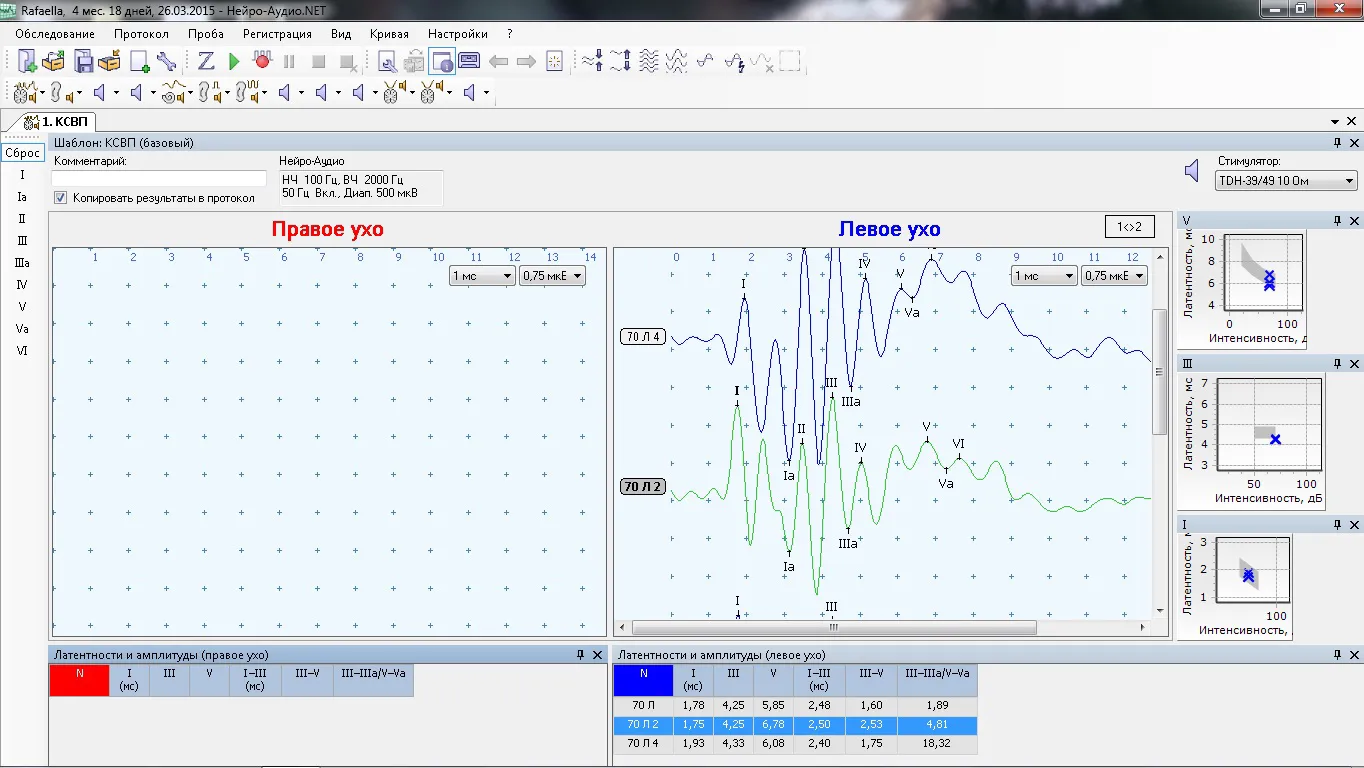Click the pause icon in toolbar
1364x768 pixels.
pyautogui.click(x=289, y=62)
